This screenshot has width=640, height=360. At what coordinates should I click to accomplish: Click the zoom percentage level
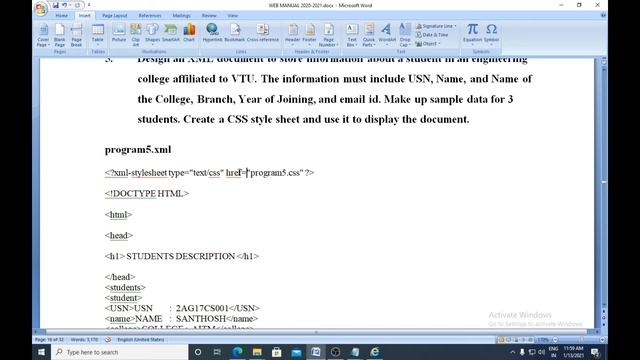coord(543,340)
